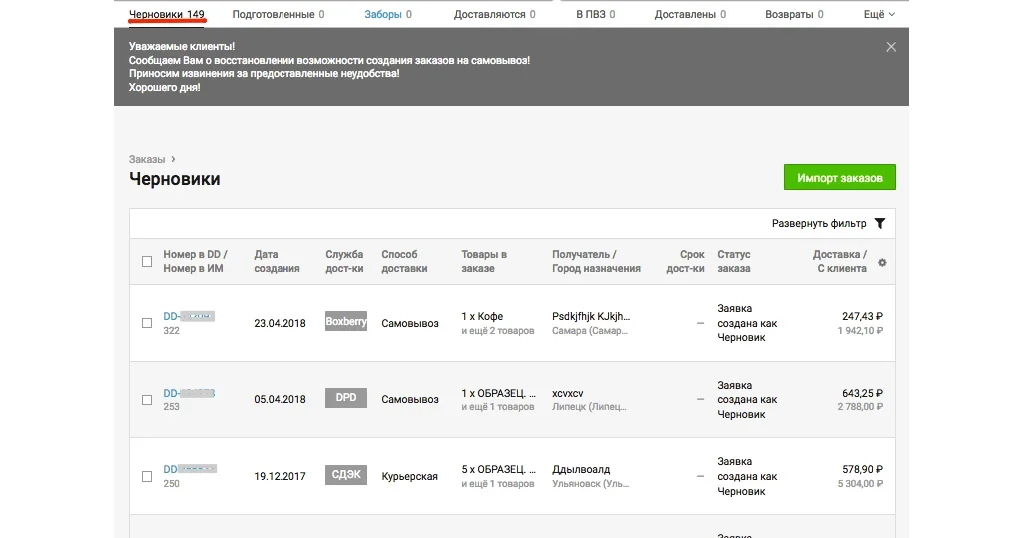Click the Черновики page heading
Image resolution: width=1024 pixels, height=538 pixels.
(174, 179)
